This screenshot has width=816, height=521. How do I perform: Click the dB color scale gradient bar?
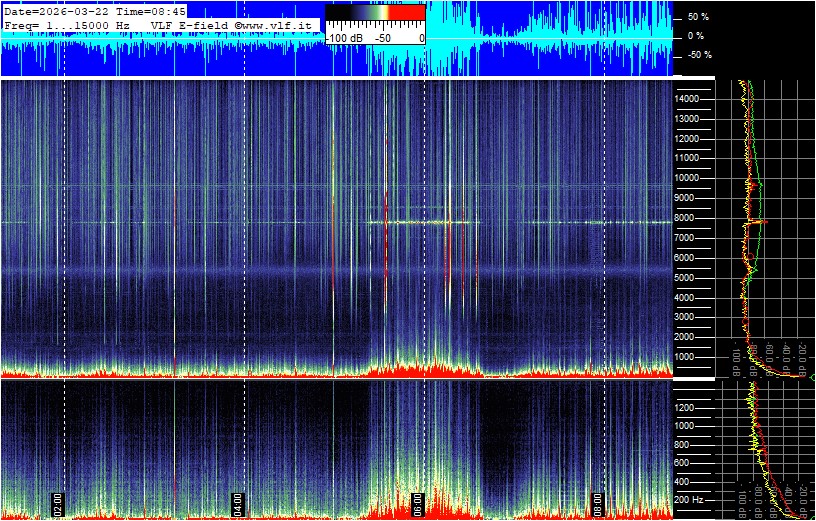(x=376, y=12)
